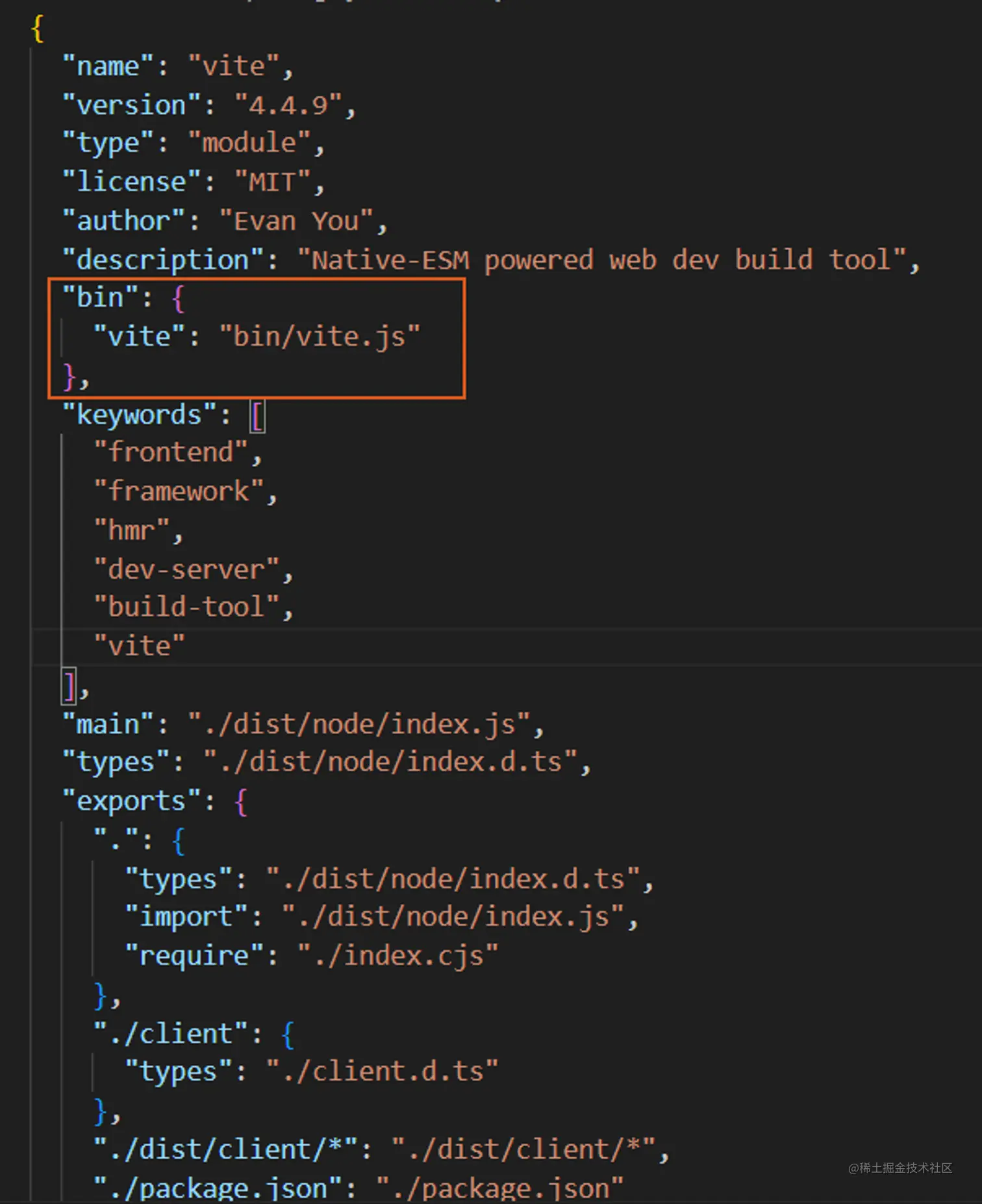Click the "./package.json" export key
982x1204 pixels.
[x=218, y=1188]
